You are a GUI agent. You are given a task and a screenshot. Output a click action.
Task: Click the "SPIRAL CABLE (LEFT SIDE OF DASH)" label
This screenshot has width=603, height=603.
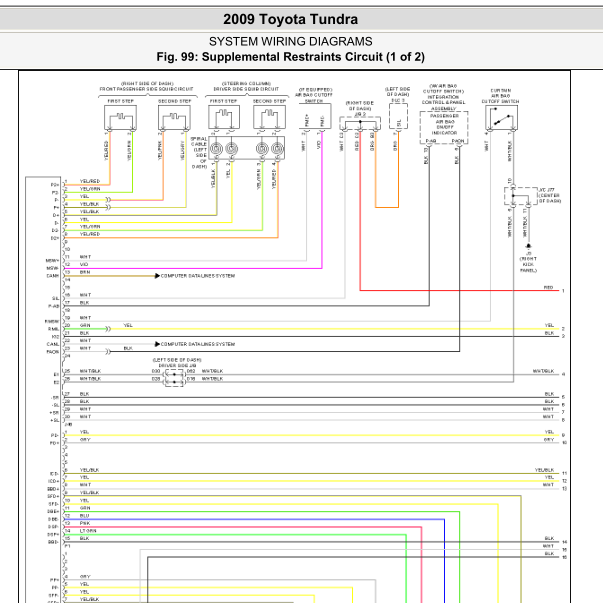(x=199, y=152)
